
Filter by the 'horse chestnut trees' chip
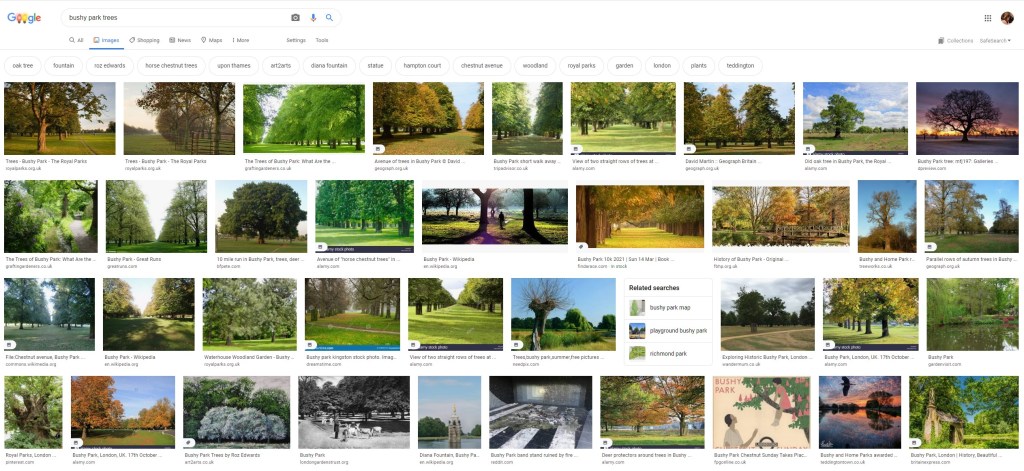[171, 65]
